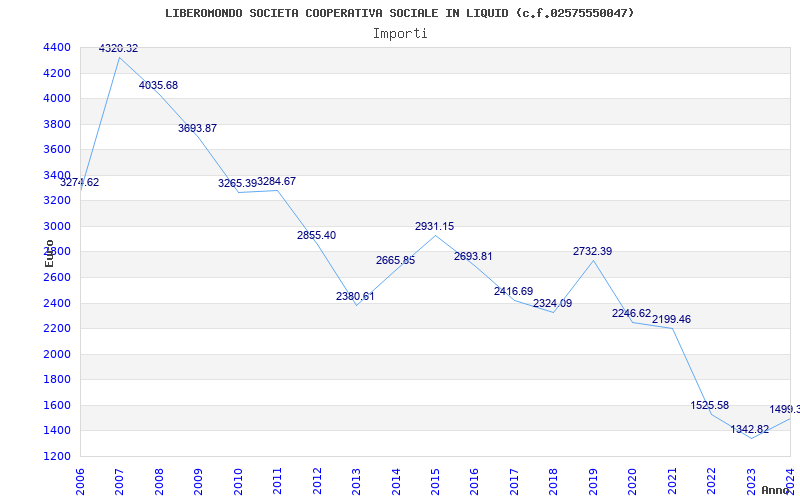Click the data label 2665.85
Image resolution: width=800 pixels, height=500 pixels.
[x=395, y=260]
